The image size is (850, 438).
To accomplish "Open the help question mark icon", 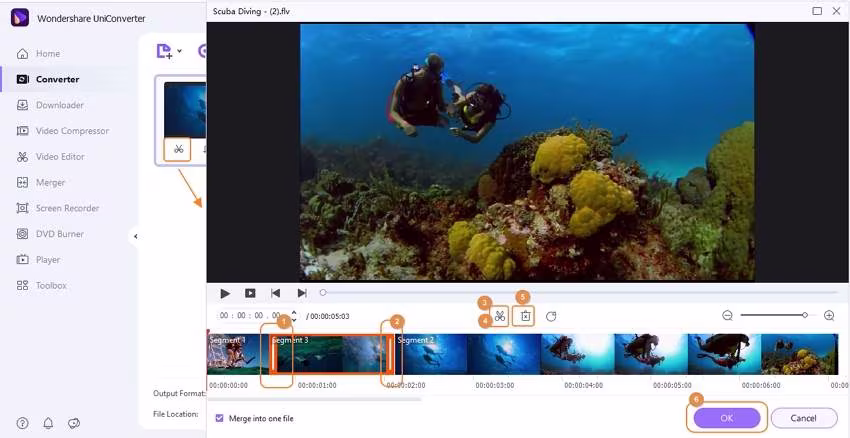I will point(22,423).
